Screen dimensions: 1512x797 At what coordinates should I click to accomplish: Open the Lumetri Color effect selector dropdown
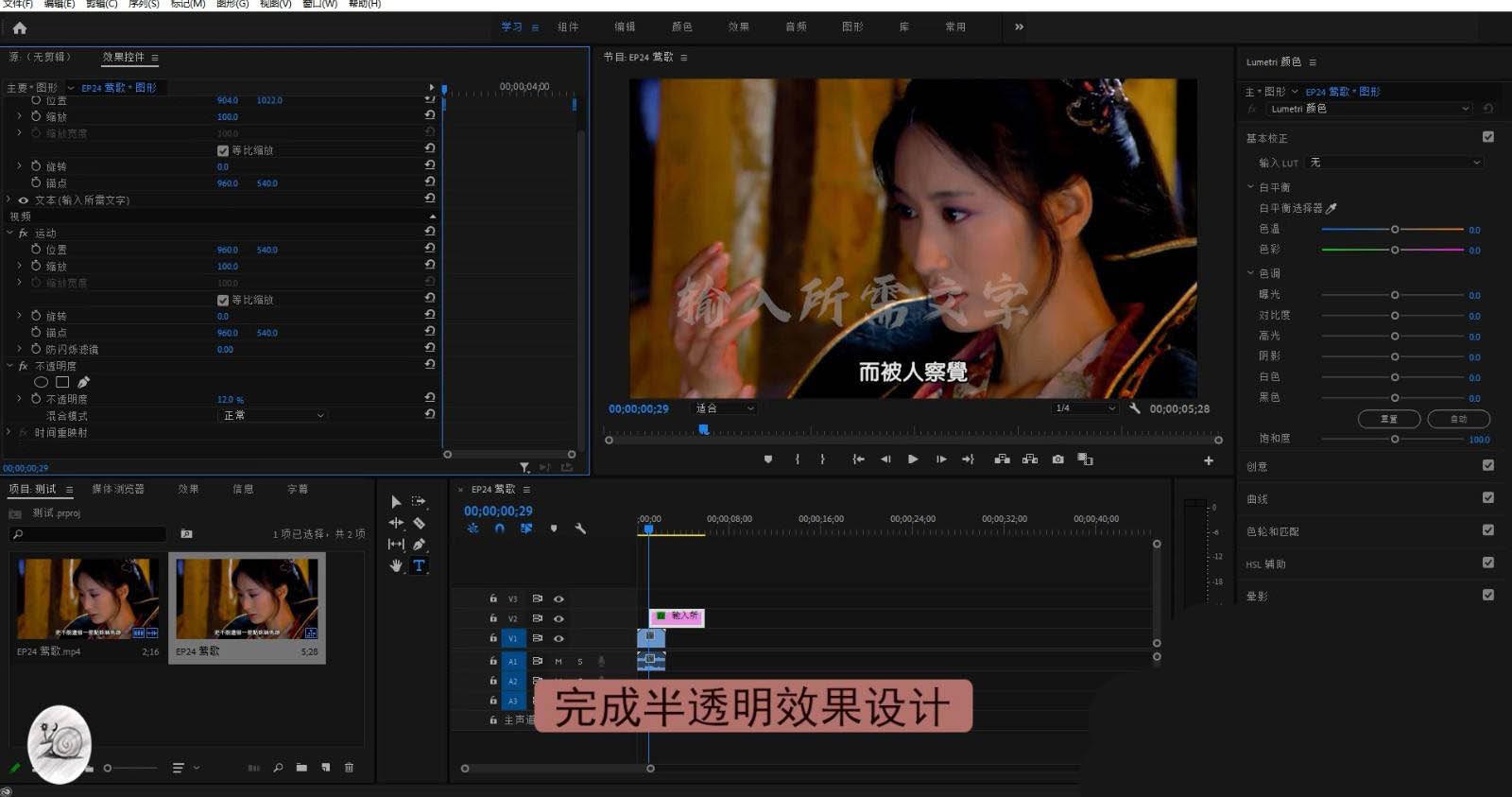[1369, 109]
